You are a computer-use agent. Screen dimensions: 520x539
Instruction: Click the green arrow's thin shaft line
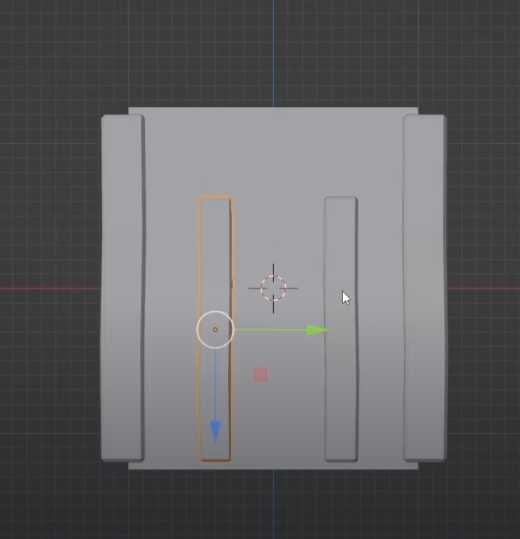point(270,330)
